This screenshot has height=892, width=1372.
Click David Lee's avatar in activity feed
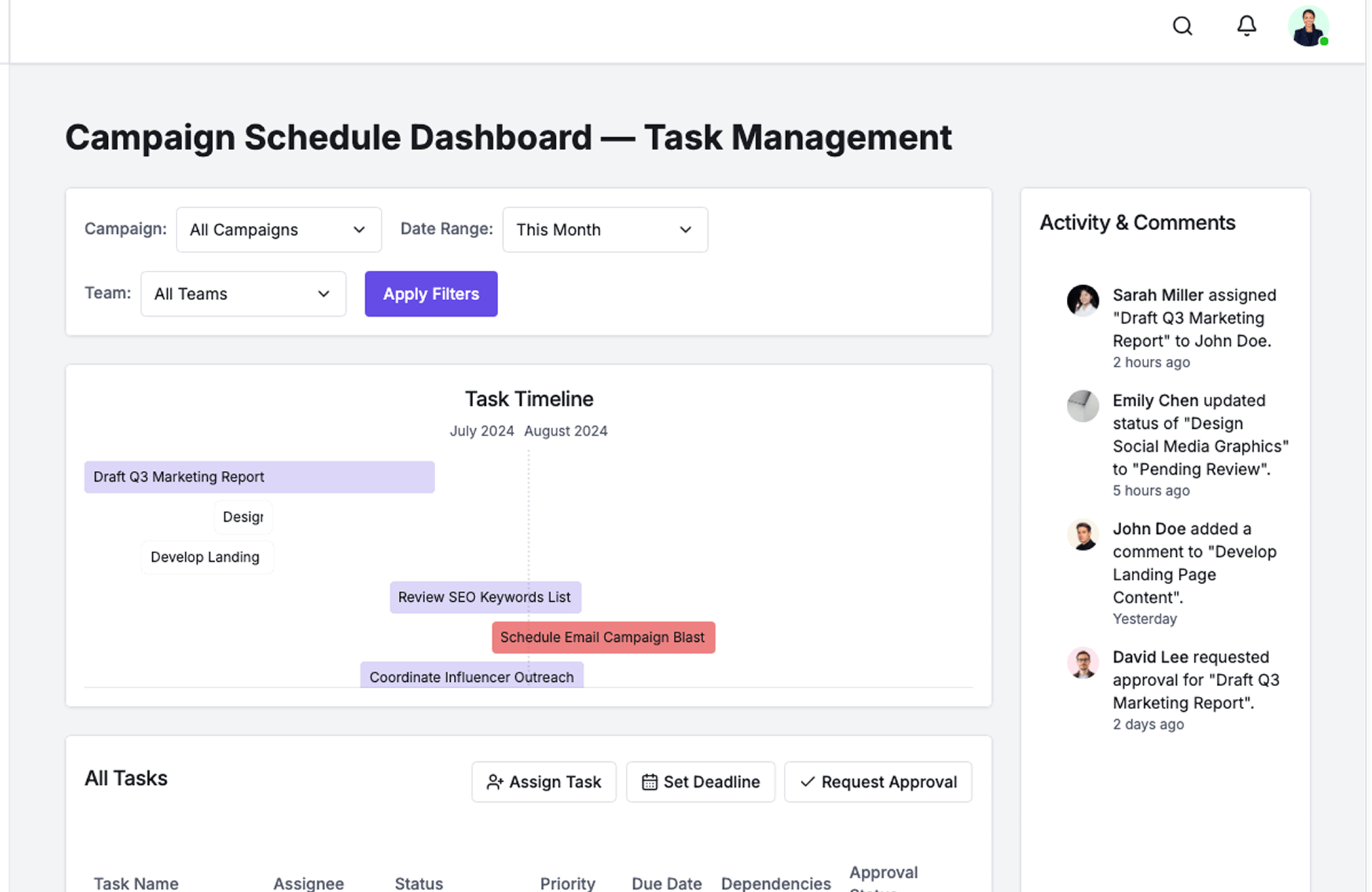pyautogui.click(x=1083, y=663)
